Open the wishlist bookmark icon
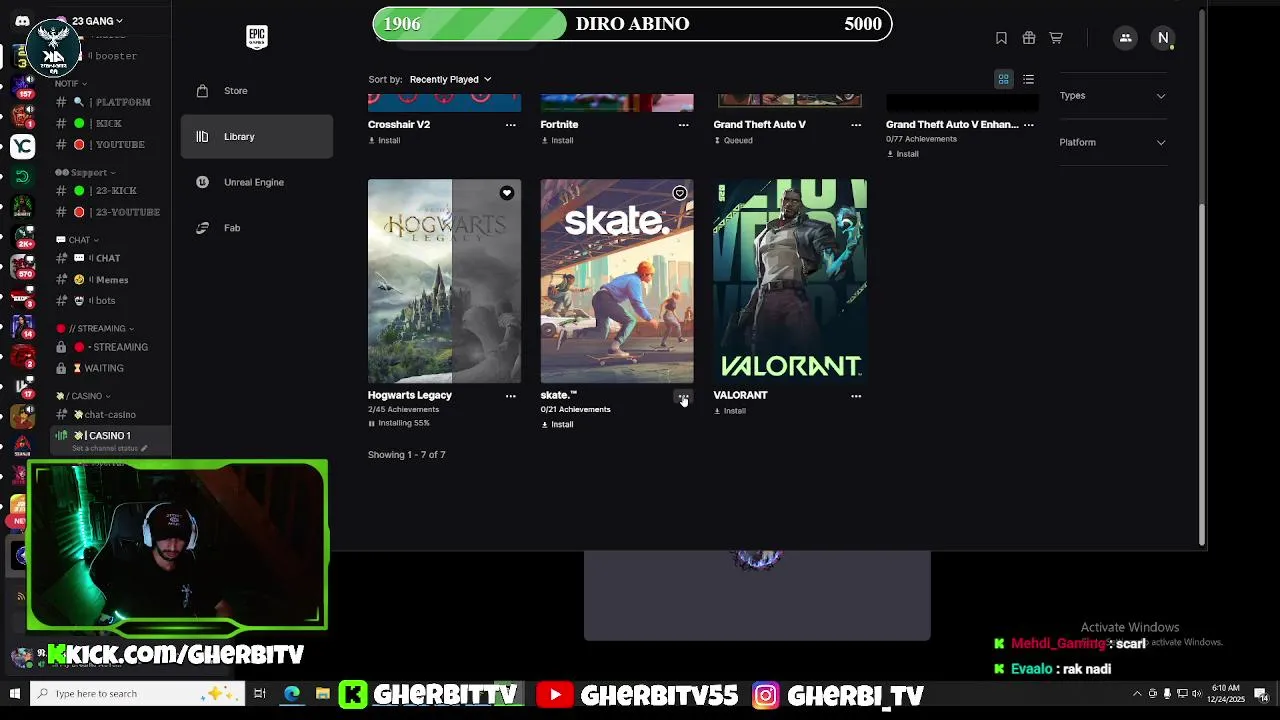 click(x=1001, y=38)
